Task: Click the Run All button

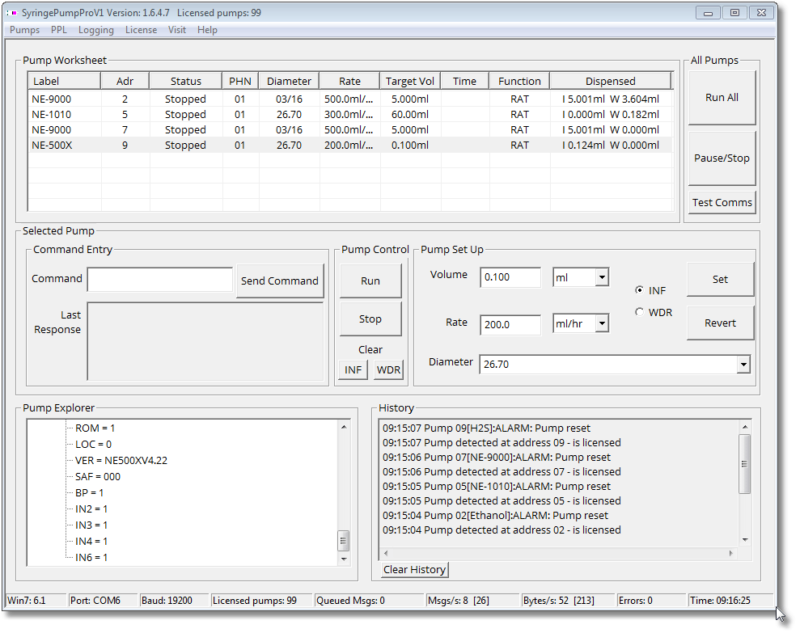Action: pos(720,97)
